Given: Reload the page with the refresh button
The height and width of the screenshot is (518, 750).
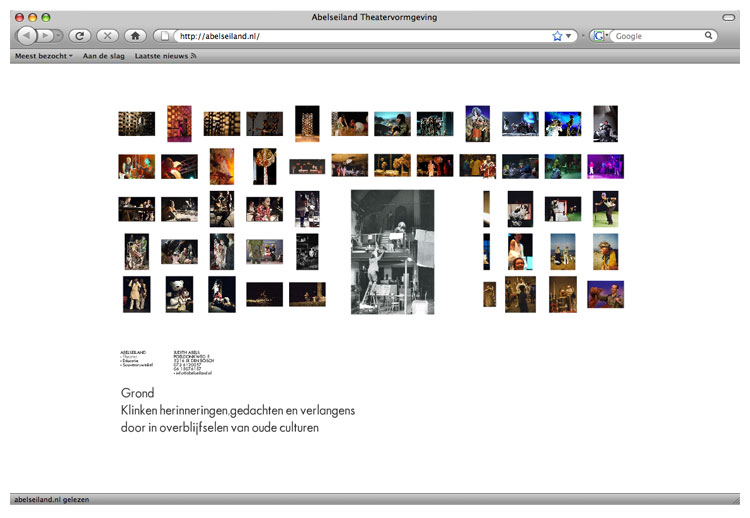Looking at the screenshot, I should point(79,36).
